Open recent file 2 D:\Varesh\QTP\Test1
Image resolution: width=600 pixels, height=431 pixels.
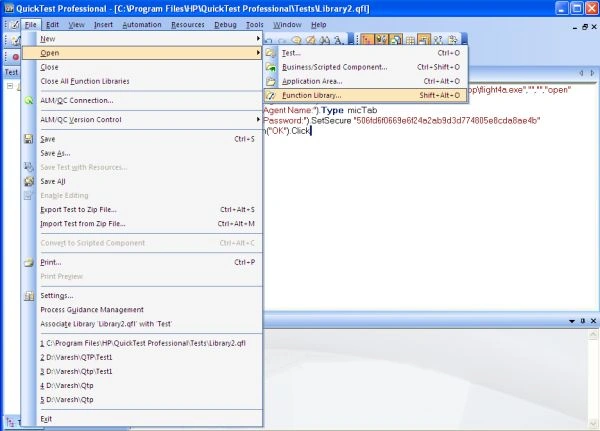(142, 358)
